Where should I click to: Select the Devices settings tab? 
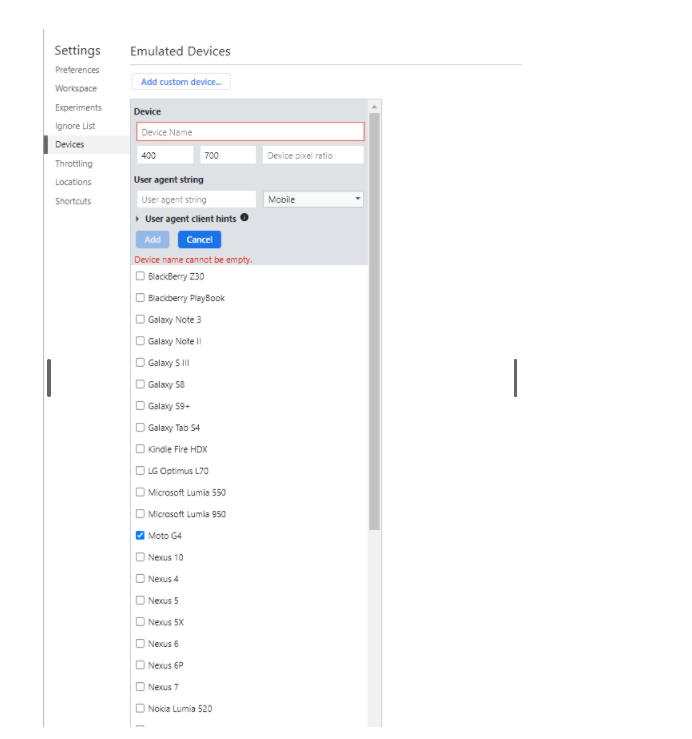point(70,145)
